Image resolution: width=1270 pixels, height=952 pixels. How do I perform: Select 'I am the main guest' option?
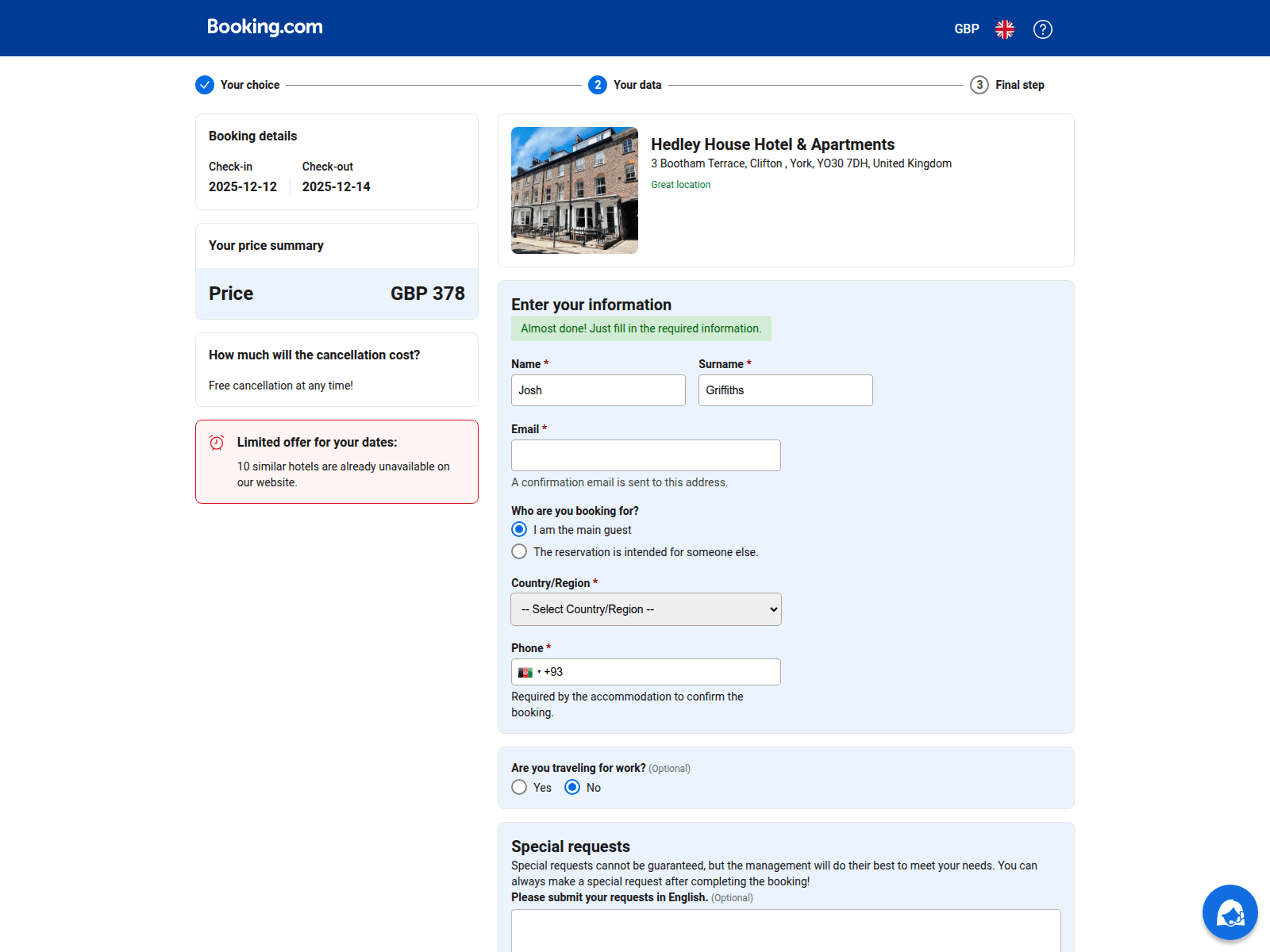(x=519, y=529)
